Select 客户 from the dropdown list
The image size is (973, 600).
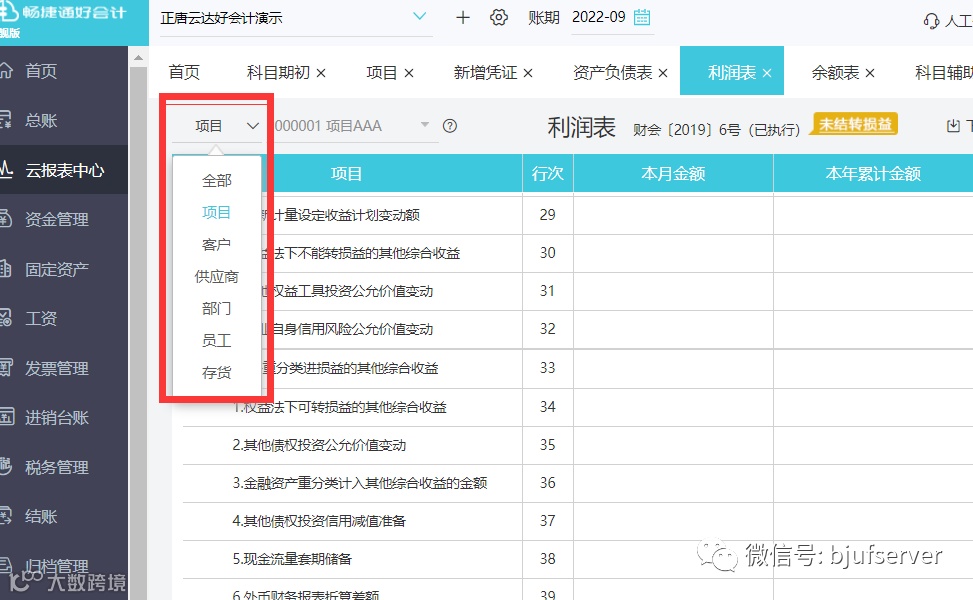pos(217,244)
